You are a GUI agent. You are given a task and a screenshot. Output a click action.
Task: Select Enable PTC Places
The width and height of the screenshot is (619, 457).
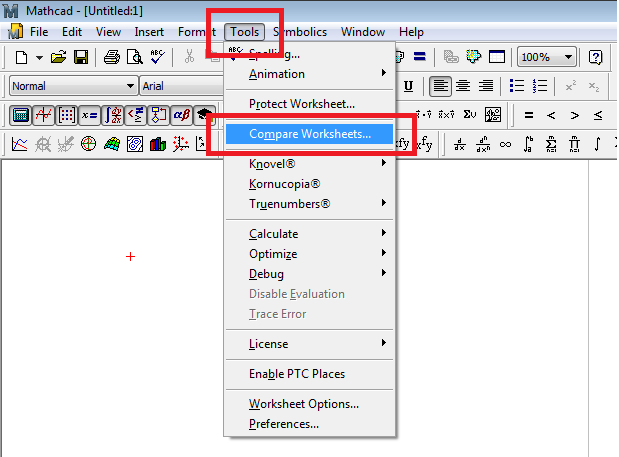(310, 374)
